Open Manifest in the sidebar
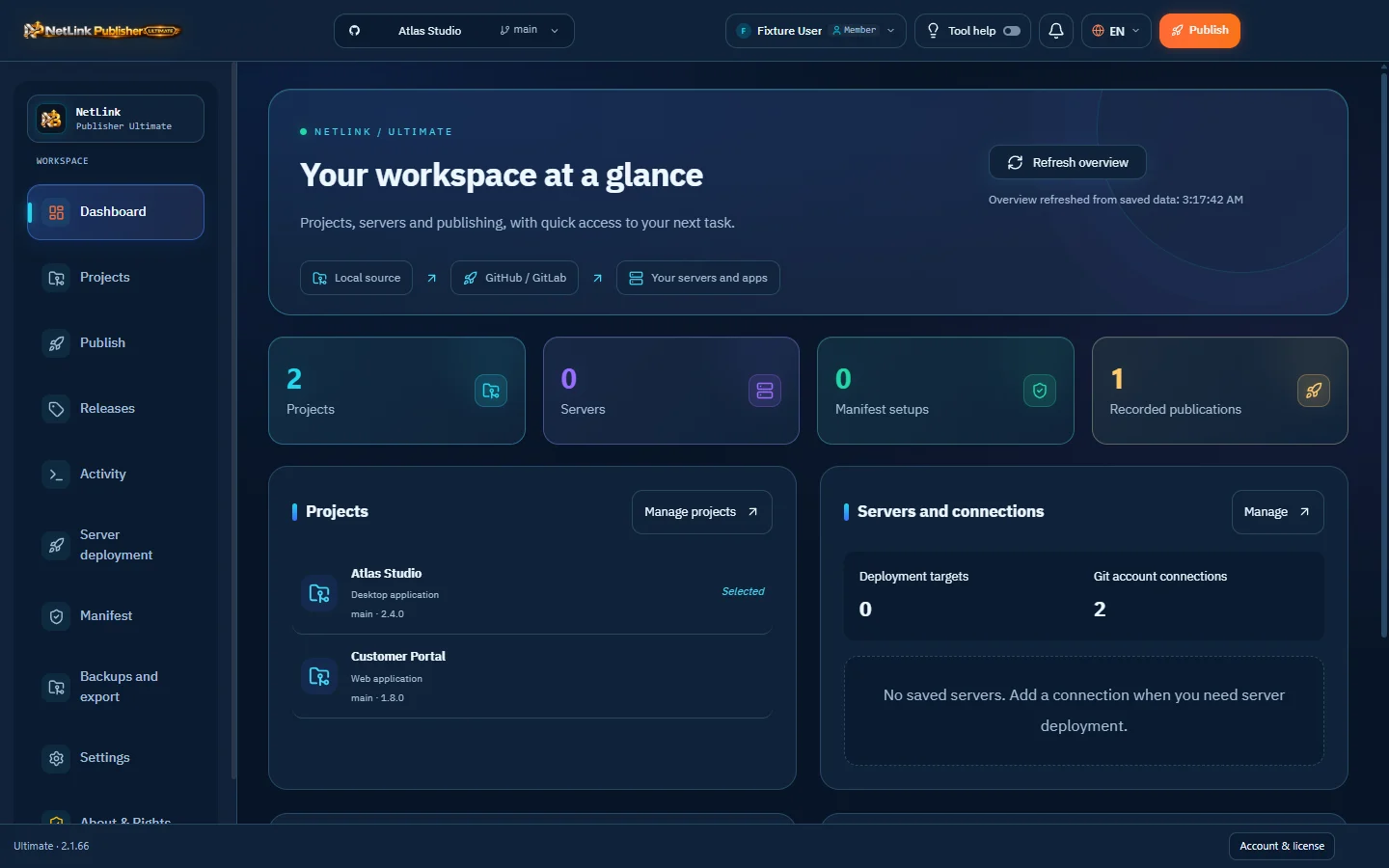Screen dimensions: 1389x868 (x=116, y=616)
